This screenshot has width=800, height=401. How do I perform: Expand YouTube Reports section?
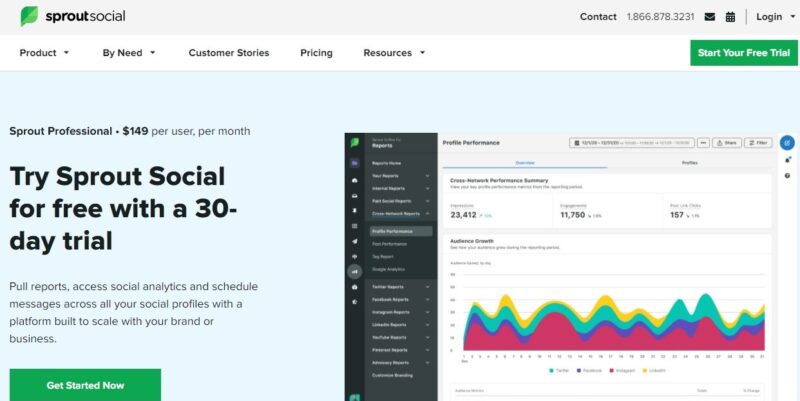coord(401,338)
